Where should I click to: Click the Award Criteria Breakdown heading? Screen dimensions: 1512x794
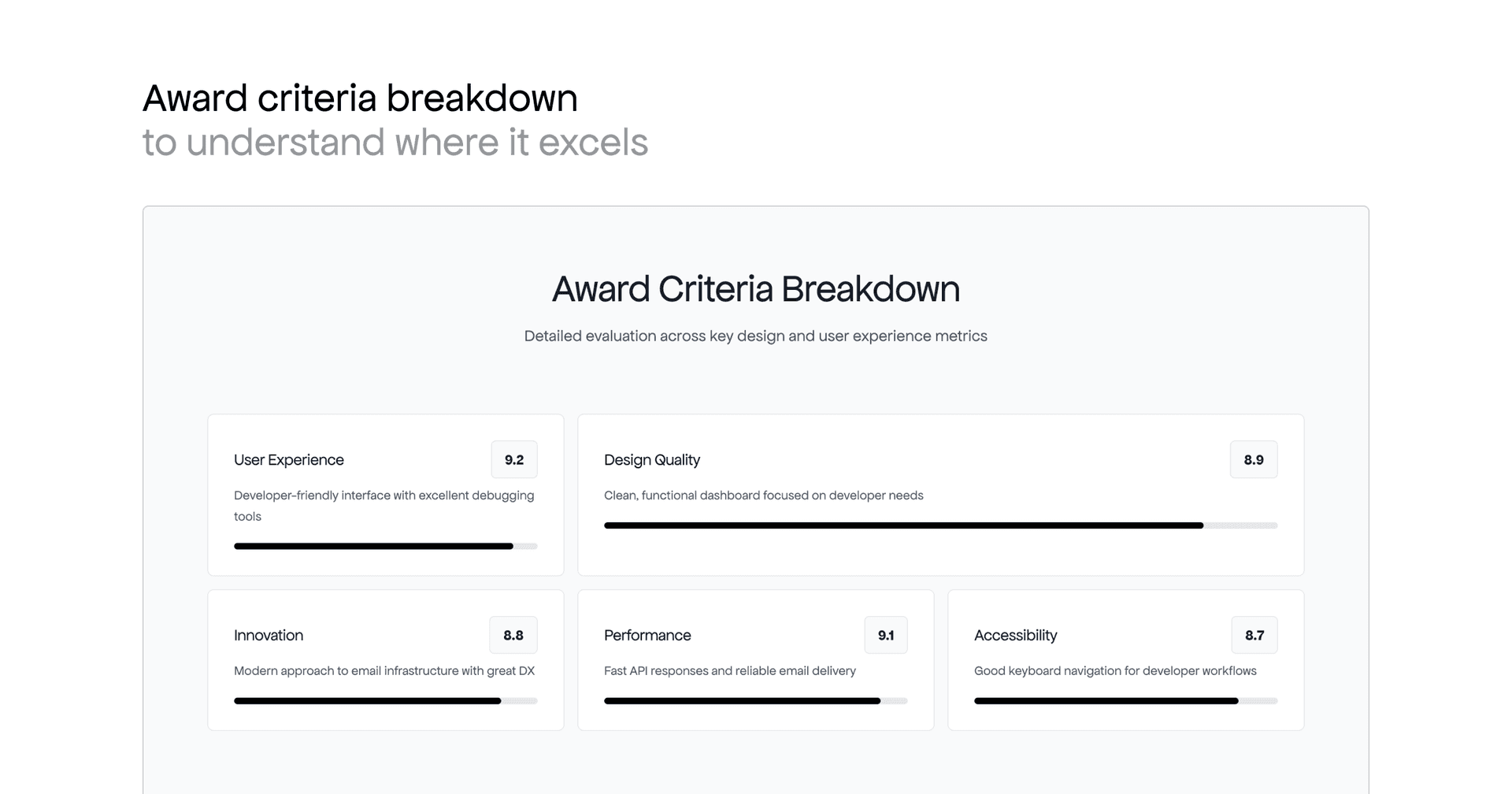[x=756, y=289]
